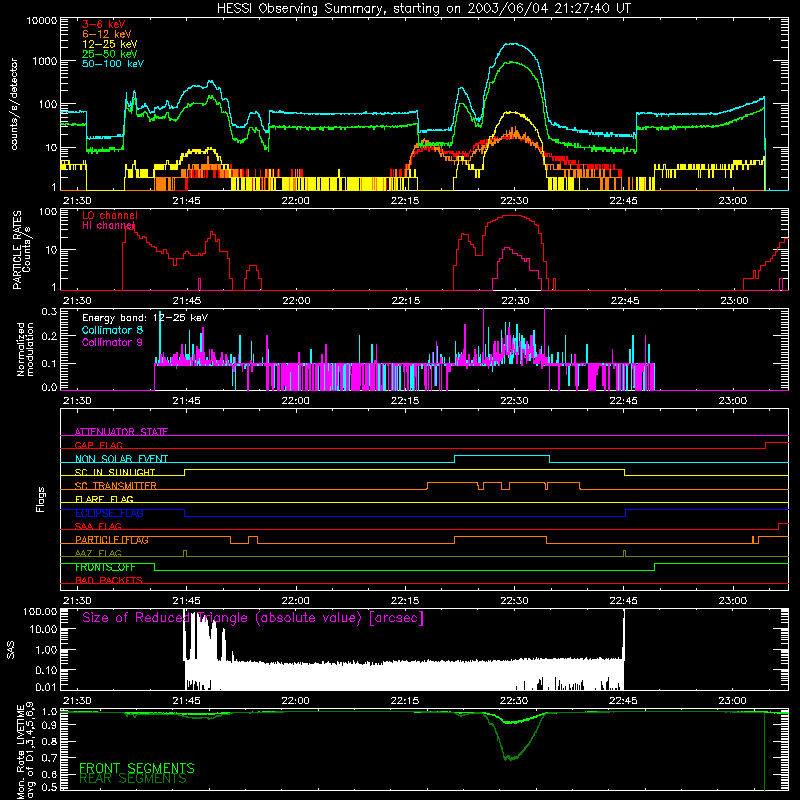Click the SC IN SUNLIGHT flag label
Viewport: 800px width, 800px height.
point(115,472)
